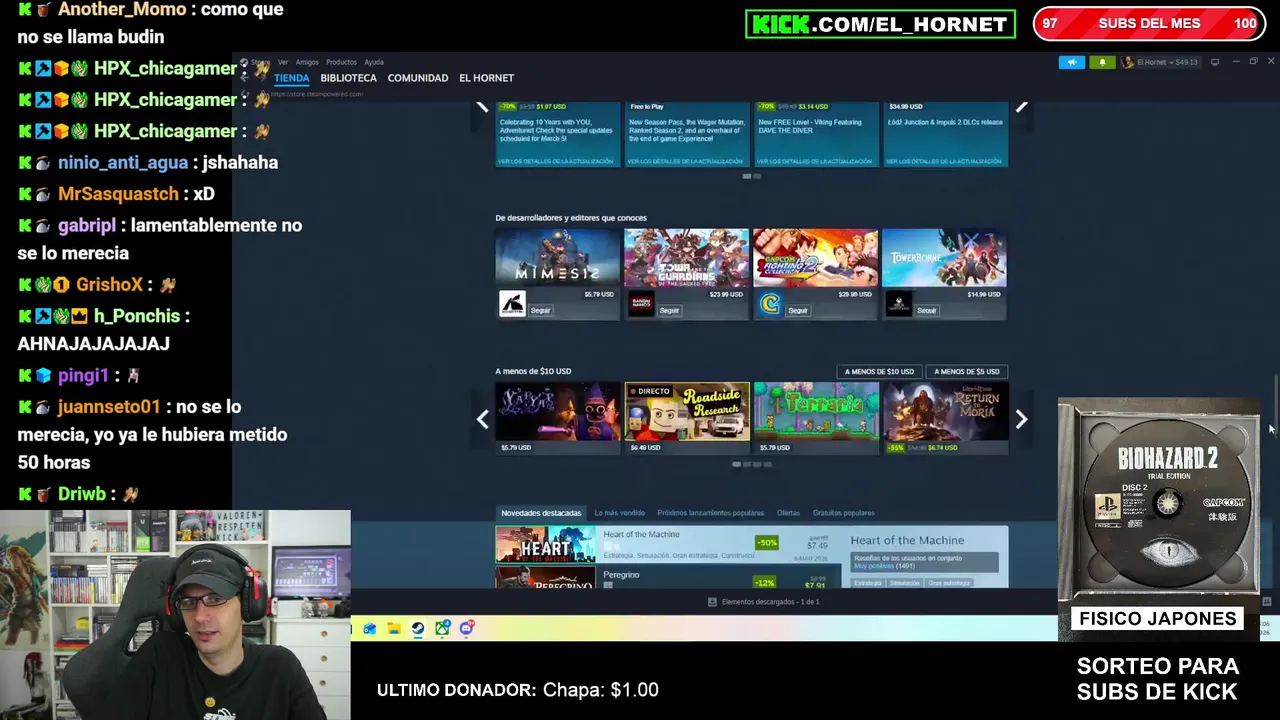Open Outlook from the taskbar
Screen dimensions: 1280x720
tap(369, 628)
